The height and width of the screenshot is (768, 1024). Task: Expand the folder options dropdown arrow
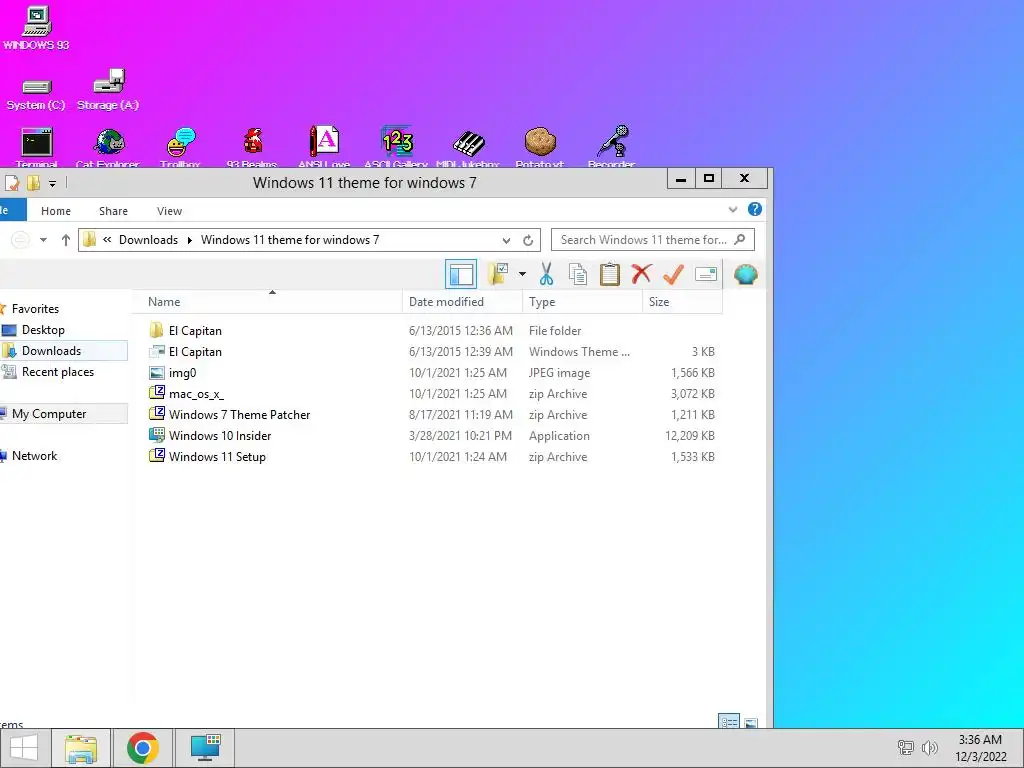point(522,274)
